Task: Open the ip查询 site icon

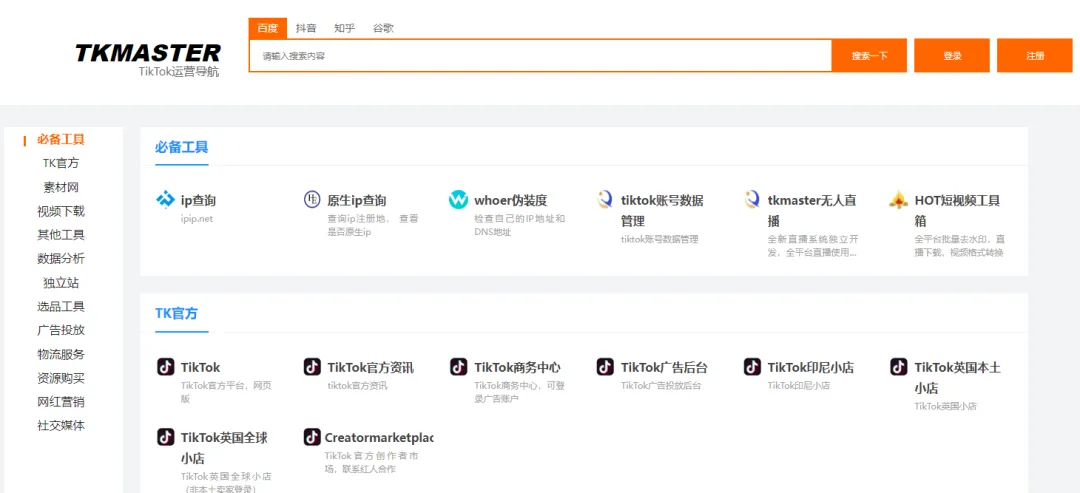Action: click(x=165, y=200)
